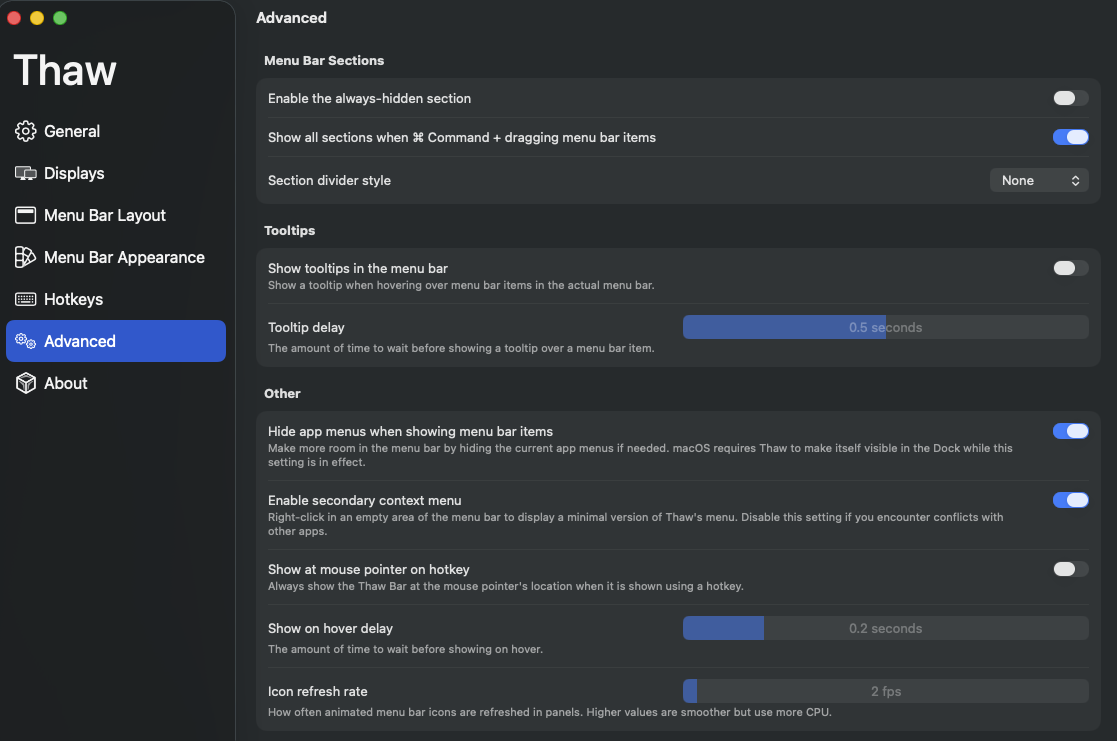Adjust the Show on hover delay slider
The width and height of the screenshot is (1117, 741).
[885, 628]
